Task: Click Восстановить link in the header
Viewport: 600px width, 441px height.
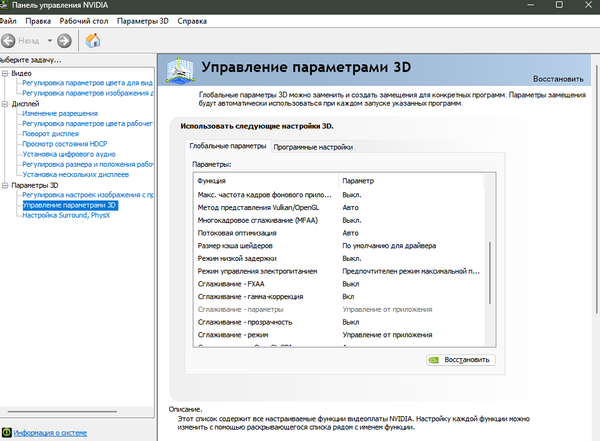Action: (558, 79)
